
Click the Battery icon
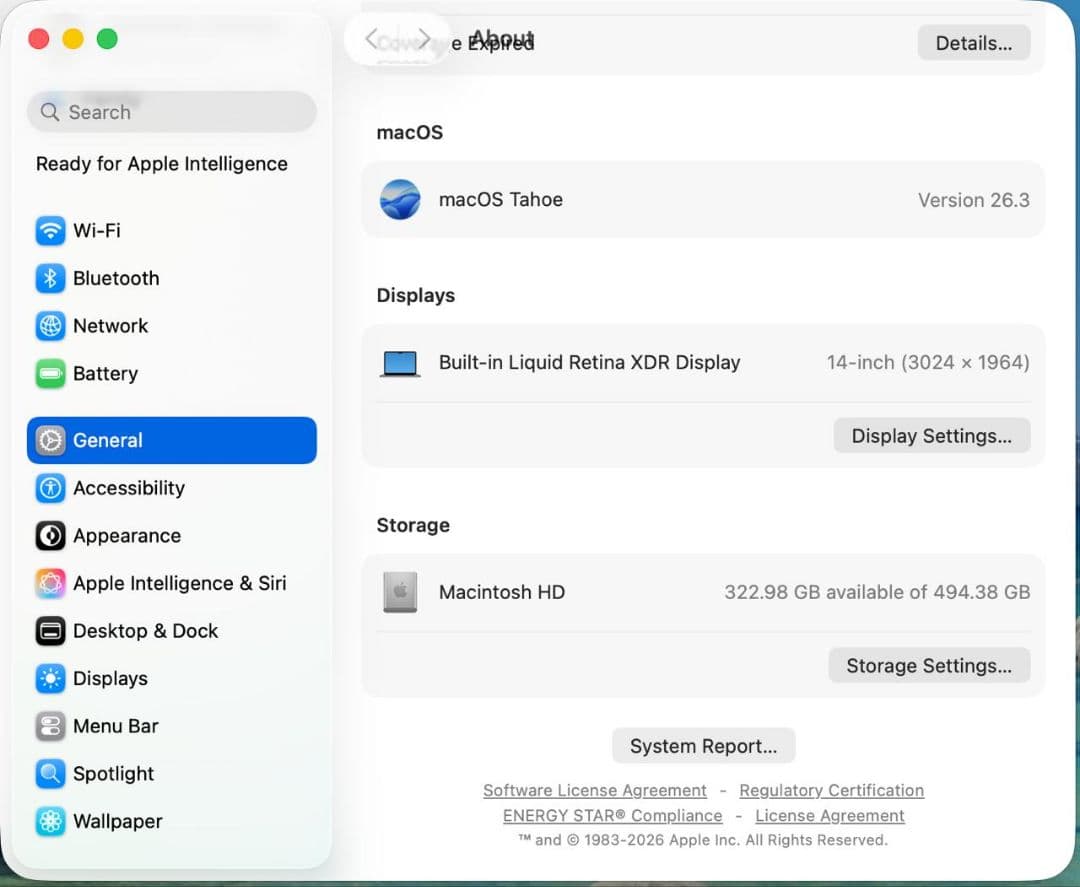tap(50, 373)
